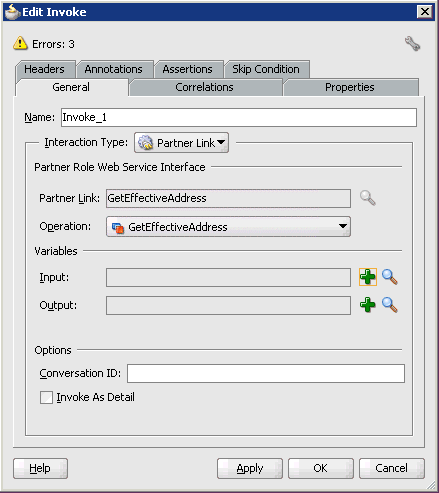Focus the Name field containing Invoke_1
This screenshot has width=439, height=493.
tap(239, 117)
